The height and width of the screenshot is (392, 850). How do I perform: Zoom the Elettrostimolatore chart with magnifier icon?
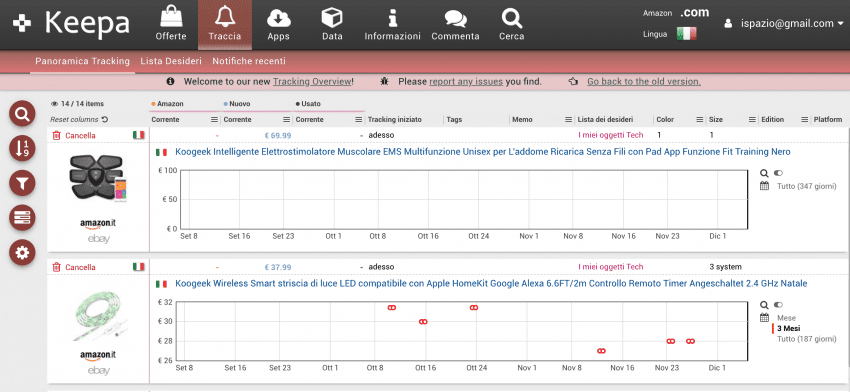764,173
